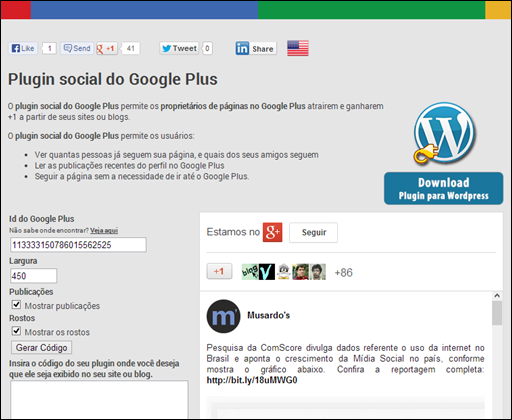512x420 pixels.
Task: Switch language via the US flag icon
Action: pos(298,48)
